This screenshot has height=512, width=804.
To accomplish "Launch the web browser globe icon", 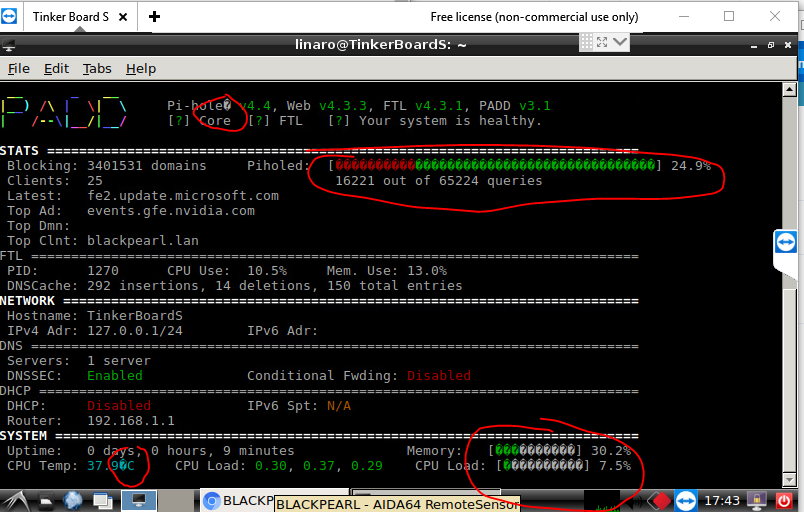I will tap(73, 501).
